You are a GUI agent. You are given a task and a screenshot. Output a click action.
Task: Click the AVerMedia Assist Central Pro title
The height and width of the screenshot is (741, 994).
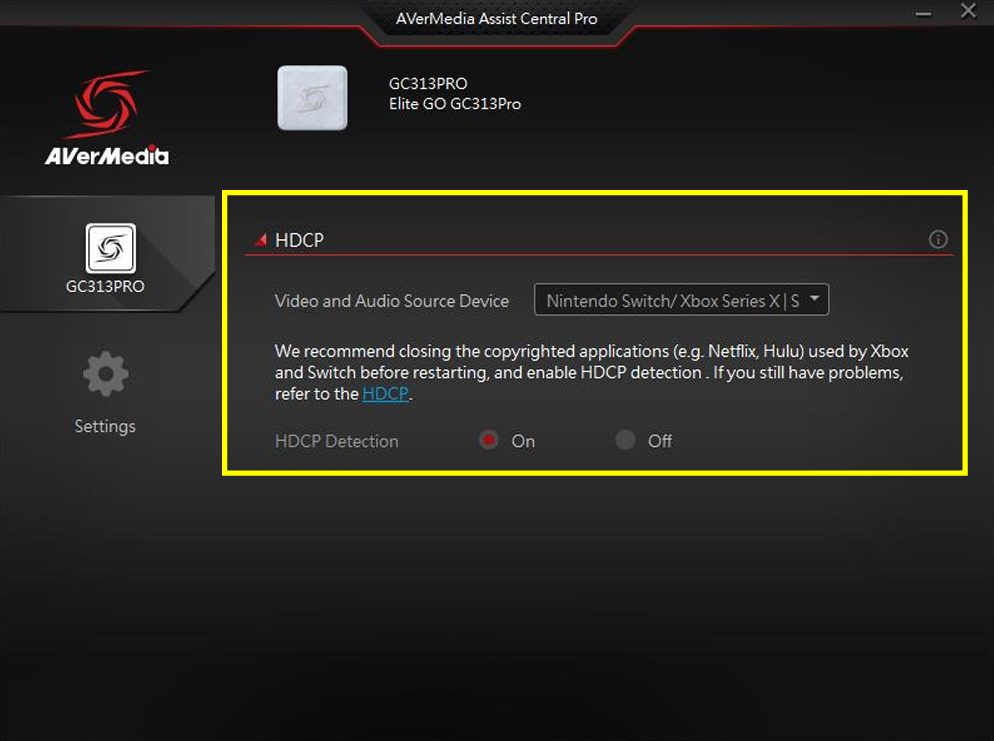(x=496, y=19)
